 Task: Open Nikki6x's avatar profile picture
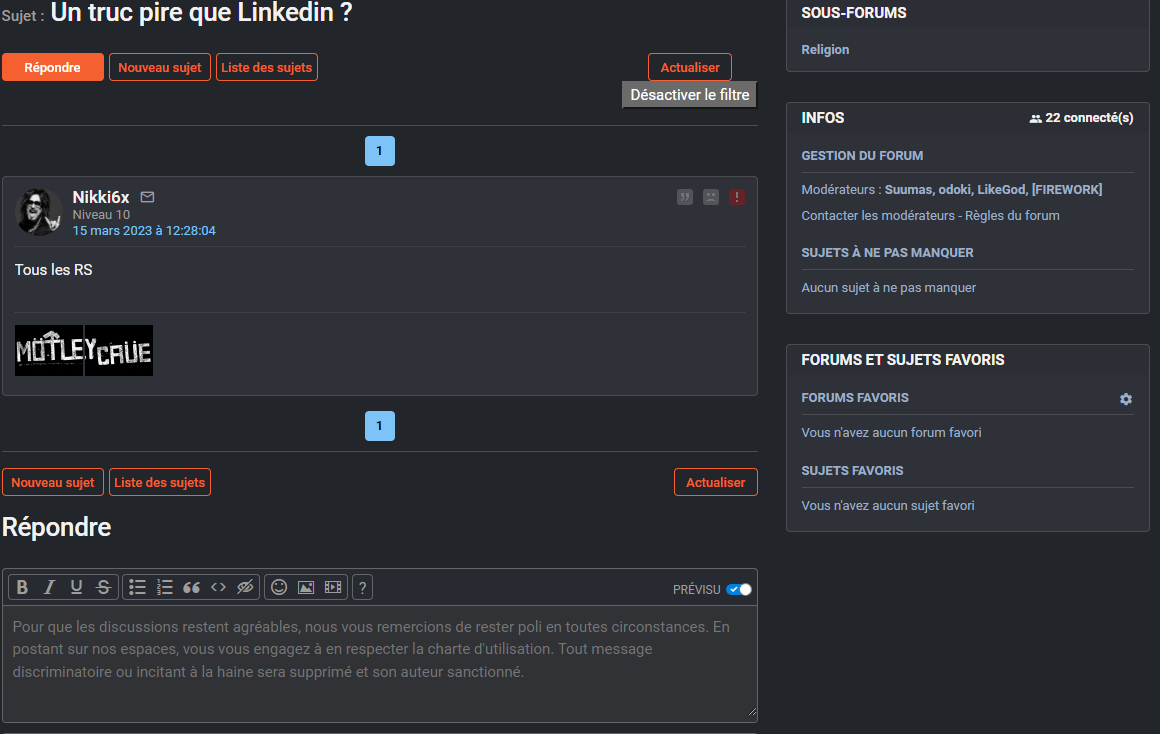tap(39, 212)
